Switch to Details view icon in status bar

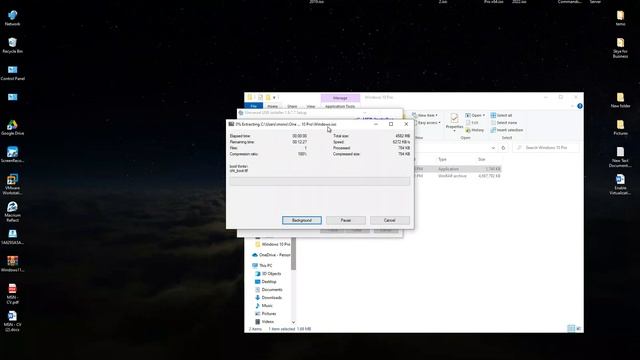(571, 328)
